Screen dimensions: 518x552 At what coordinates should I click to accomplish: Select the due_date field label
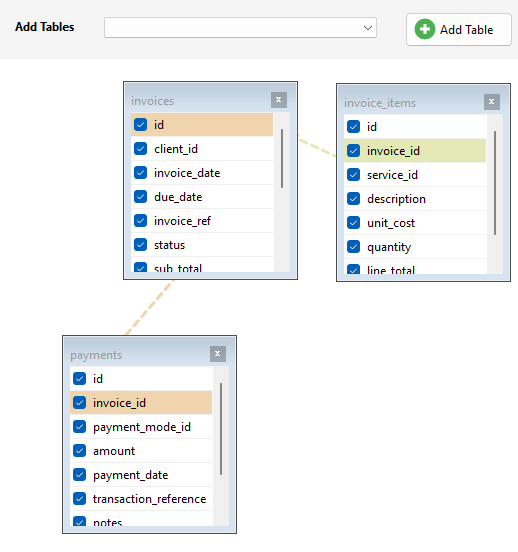click(x=178, y=197)
